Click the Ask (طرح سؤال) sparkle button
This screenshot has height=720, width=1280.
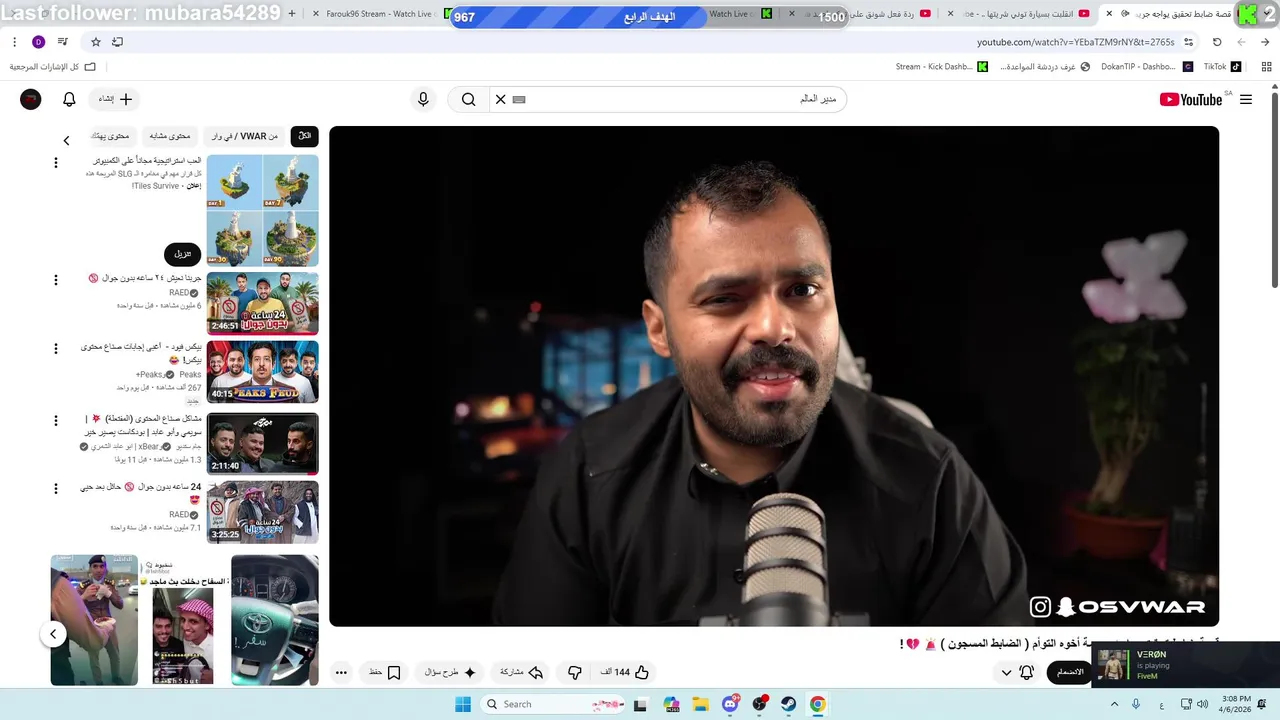[x=451, y=672]
